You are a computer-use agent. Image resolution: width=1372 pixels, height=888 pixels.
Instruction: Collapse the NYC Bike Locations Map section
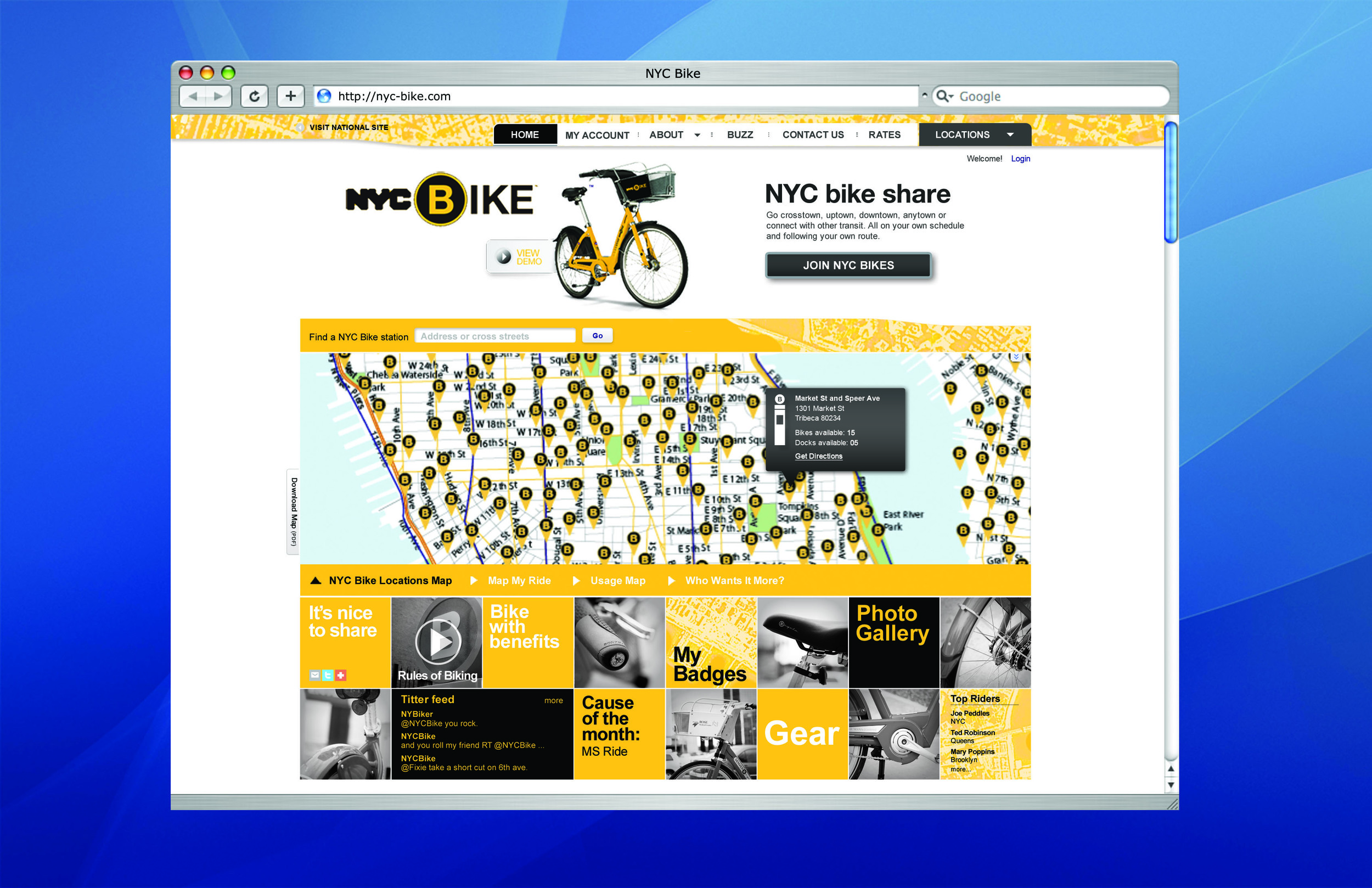point(316,581)
